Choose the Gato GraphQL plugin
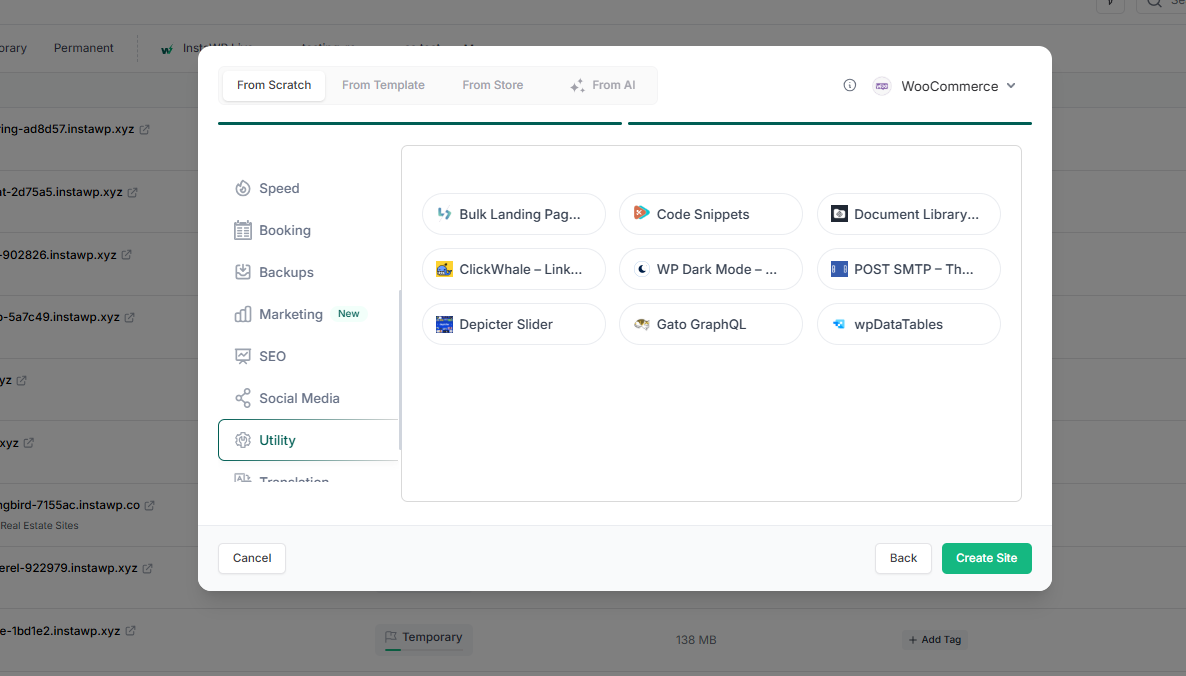 (711, 324)
